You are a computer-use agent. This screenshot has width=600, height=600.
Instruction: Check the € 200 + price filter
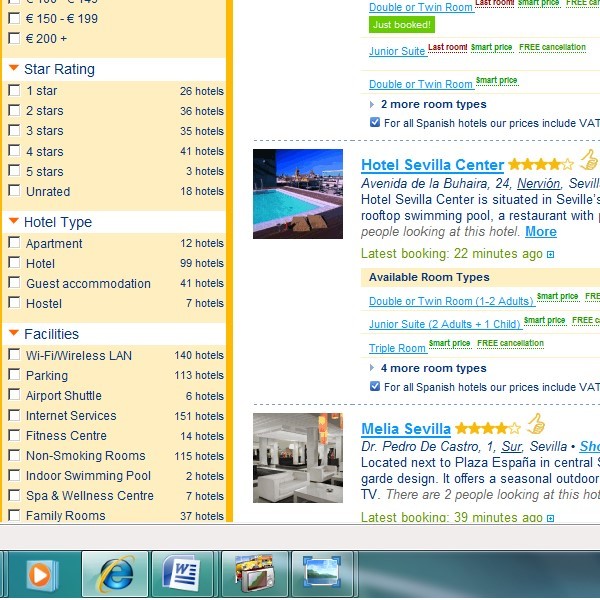(14, 38)
